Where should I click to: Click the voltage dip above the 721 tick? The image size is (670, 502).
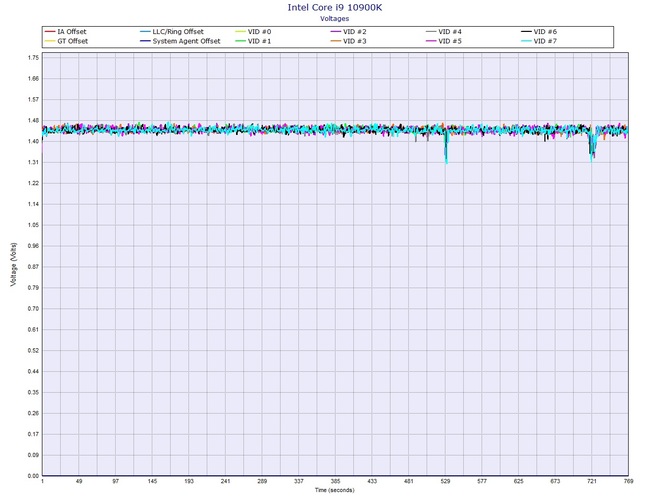click(x=592, y=146)
